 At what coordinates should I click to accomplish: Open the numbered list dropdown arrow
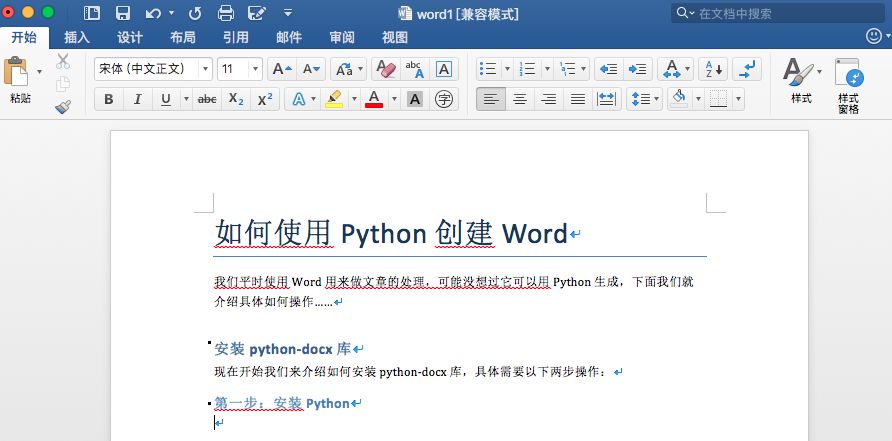547,69
